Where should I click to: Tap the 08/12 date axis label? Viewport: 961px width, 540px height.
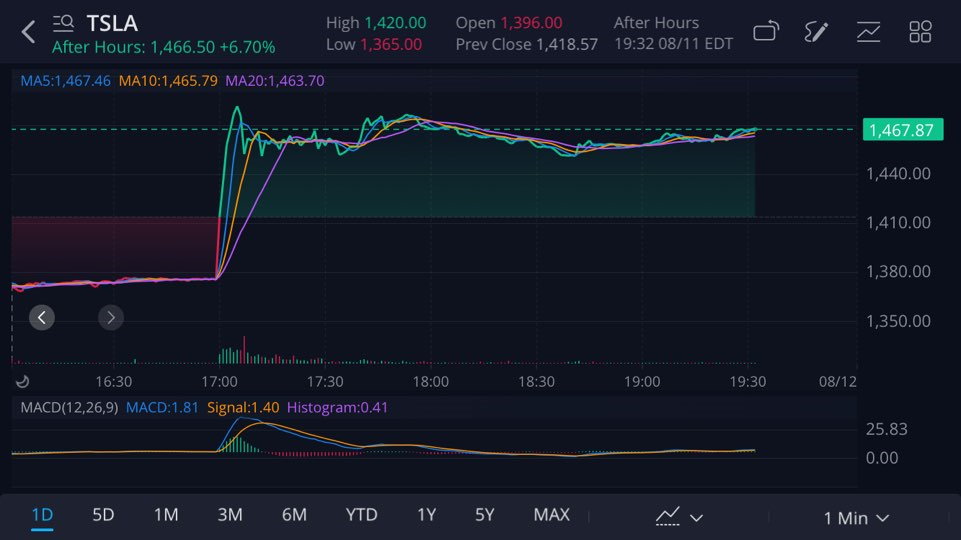point(838,382)
